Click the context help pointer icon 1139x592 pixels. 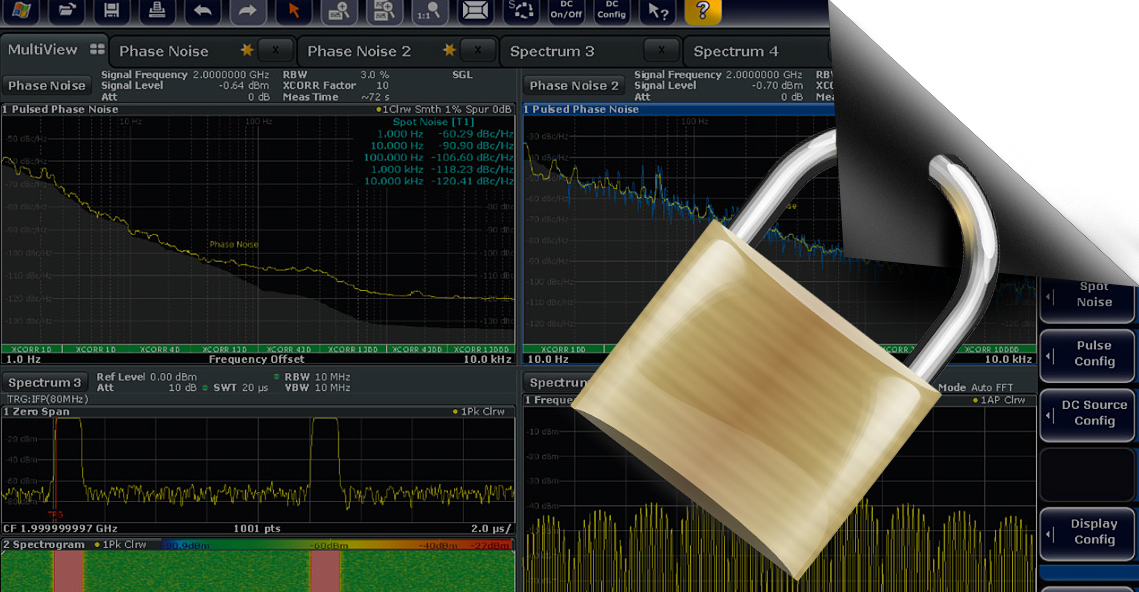tap(657, 11)
